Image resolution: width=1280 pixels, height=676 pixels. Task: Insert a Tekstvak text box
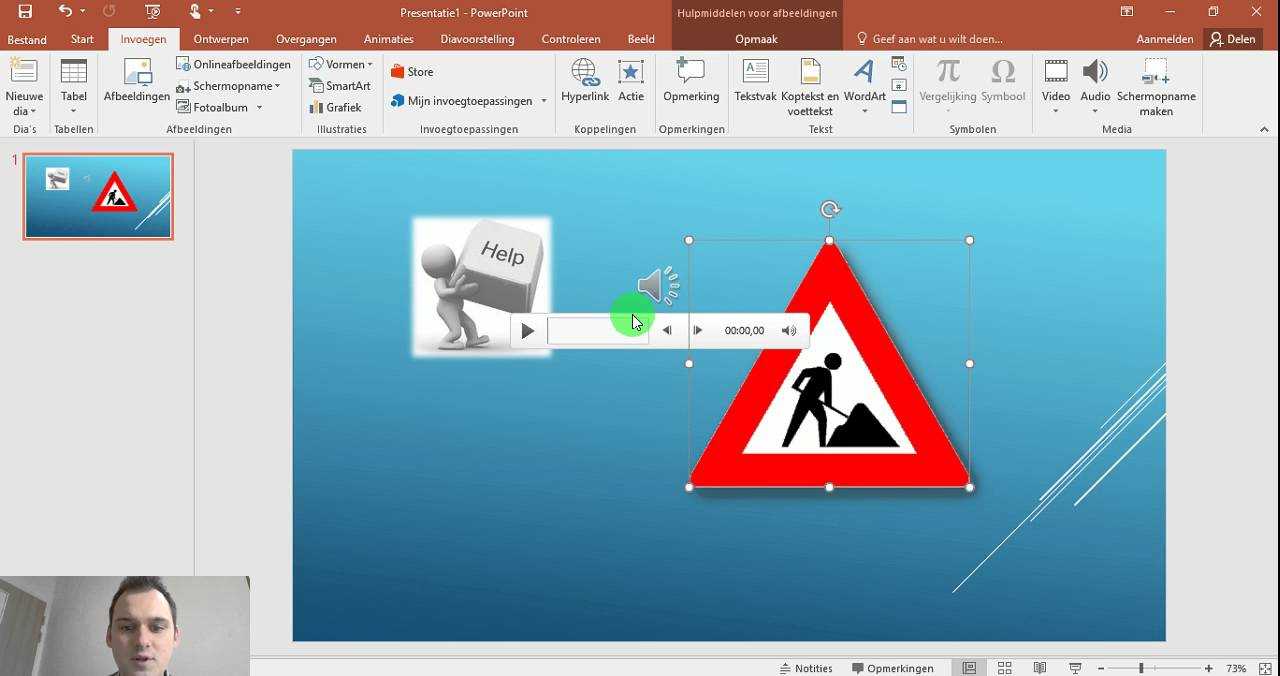755,85
